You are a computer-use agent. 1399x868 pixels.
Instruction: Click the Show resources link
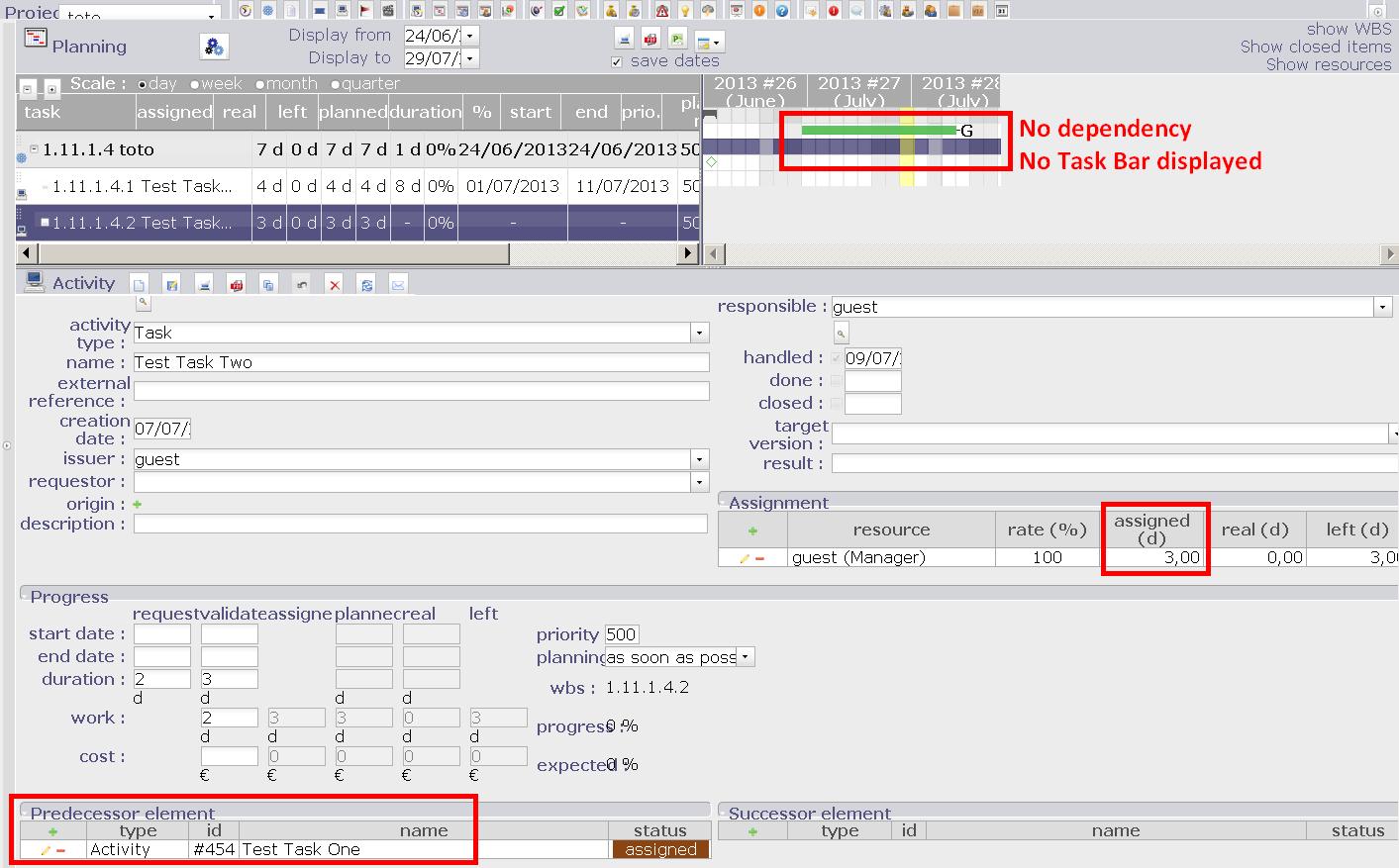[1328, 64]
